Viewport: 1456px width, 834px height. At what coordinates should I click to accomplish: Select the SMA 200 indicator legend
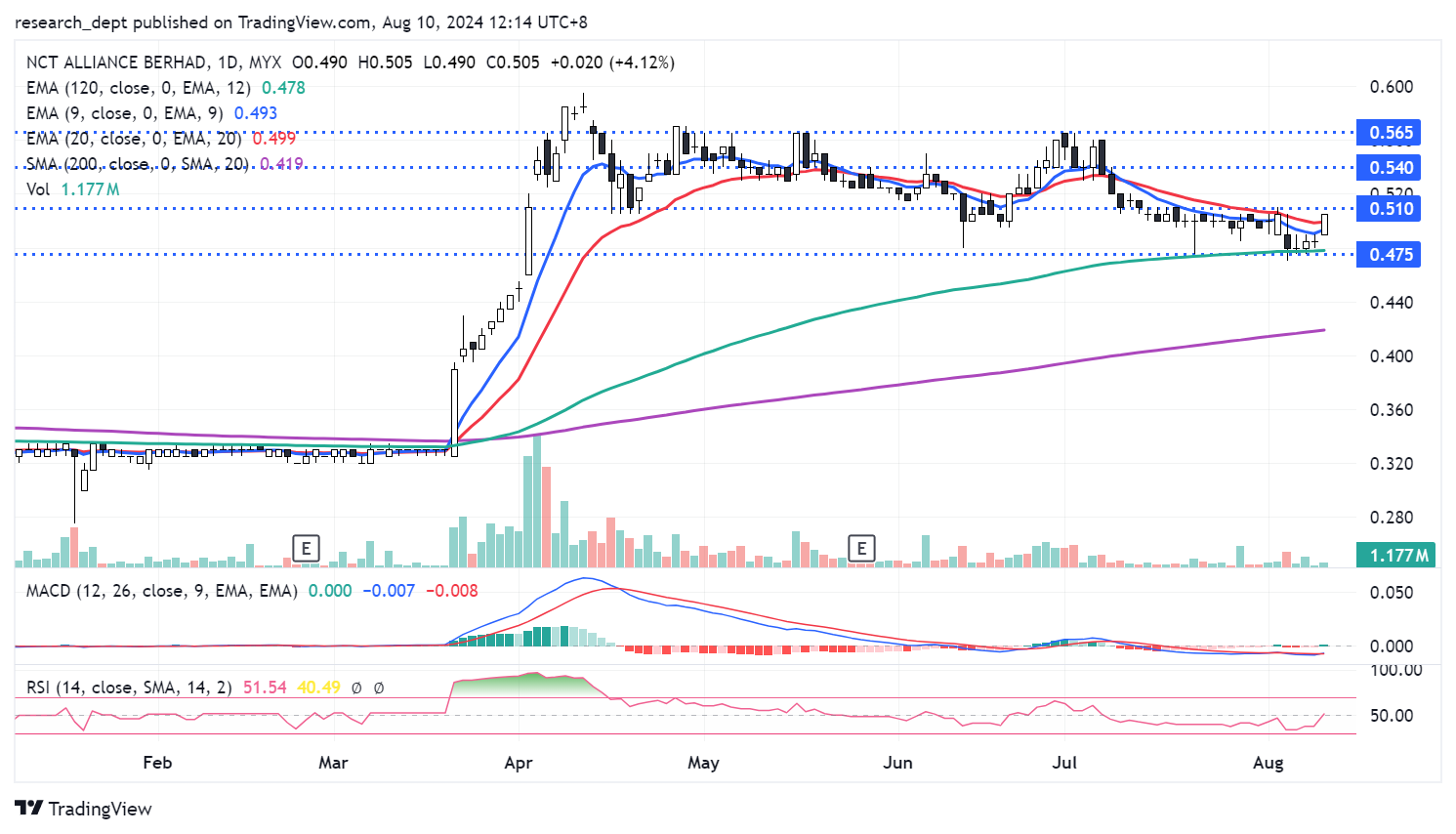point(137,164)
